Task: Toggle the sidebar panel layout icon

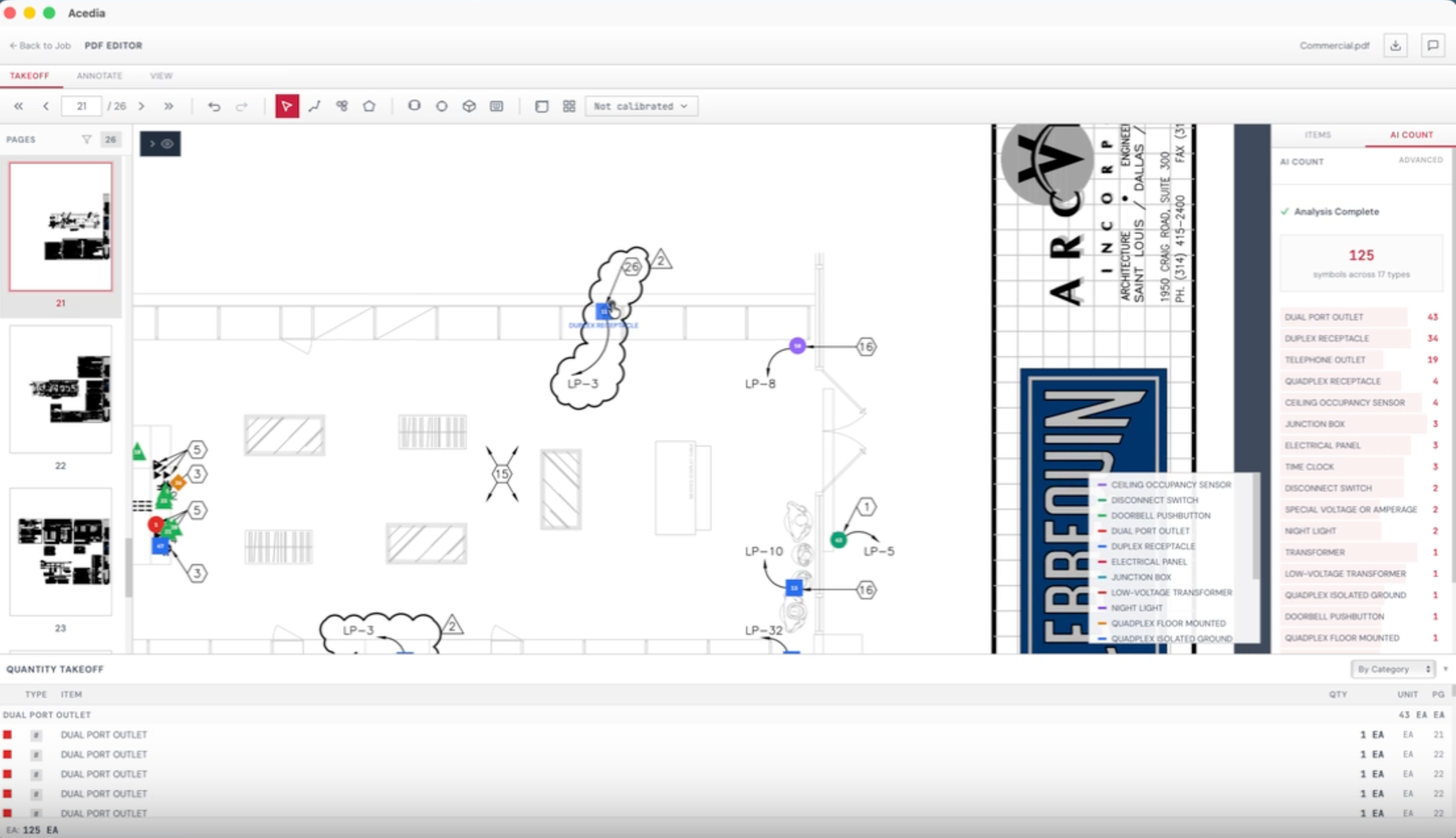Action: (x=542, y=106)
